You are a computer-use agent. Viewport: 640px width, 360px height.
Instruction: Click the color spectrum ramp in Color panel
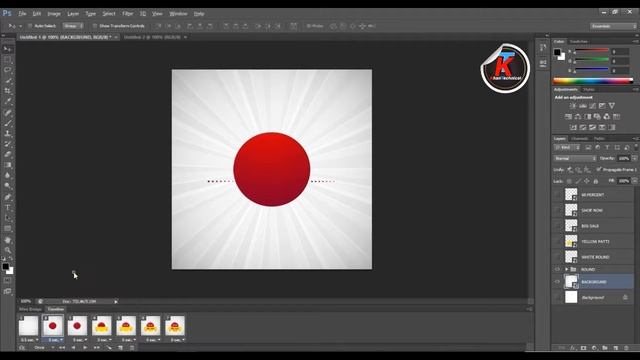[593, 81]
